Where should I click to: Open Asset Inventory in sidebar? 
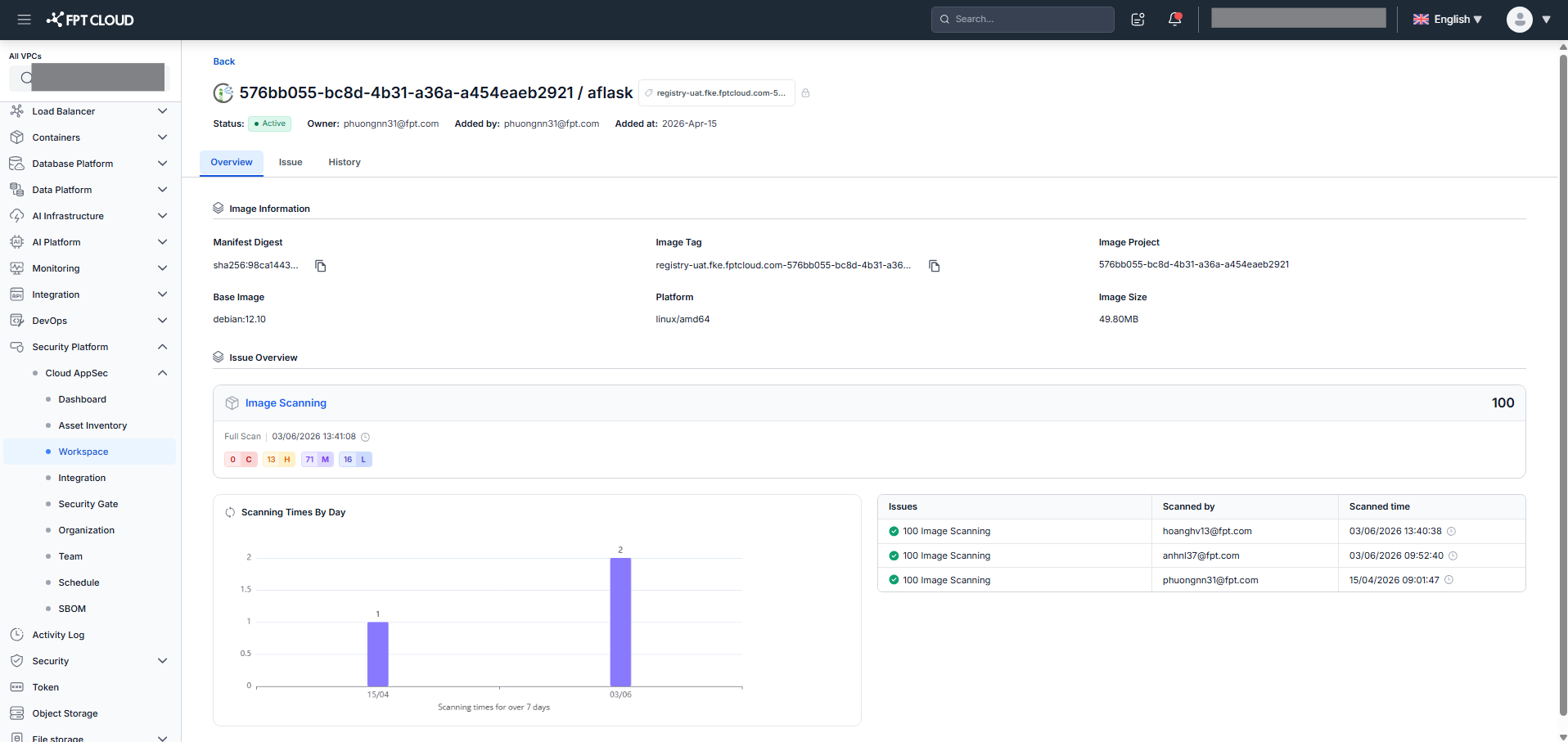coord(92,425)
